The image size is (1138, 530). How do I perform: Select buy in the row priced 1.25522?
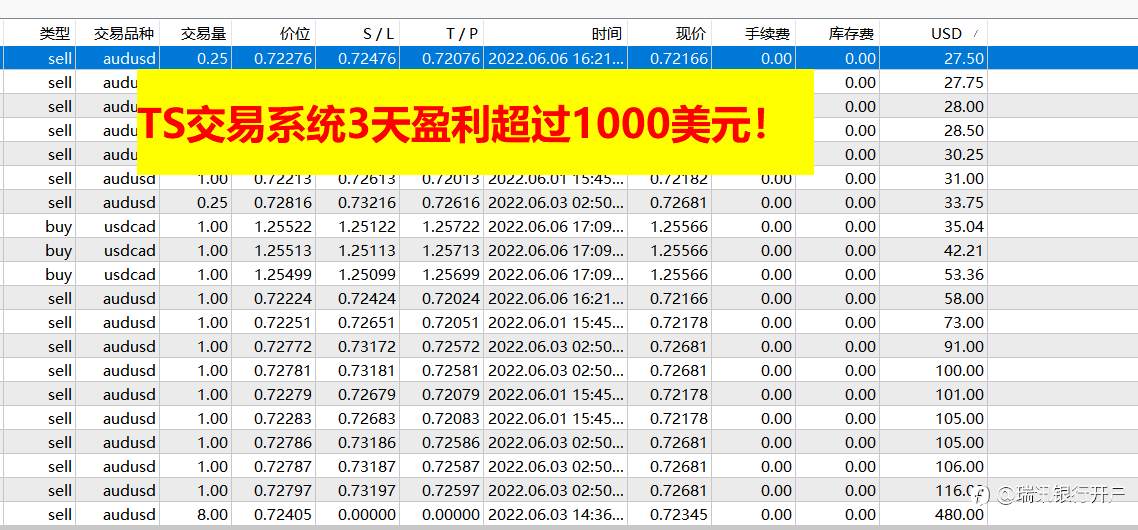point(59,227)
